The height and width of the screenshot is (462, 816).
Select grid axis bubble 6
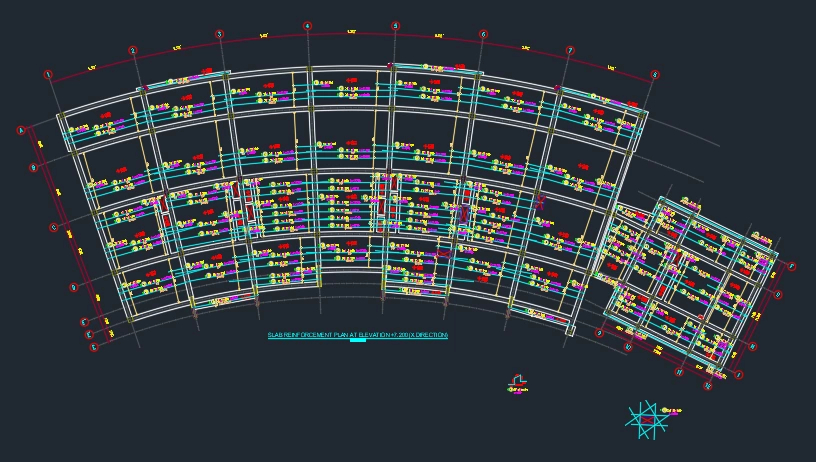(483, 34)
